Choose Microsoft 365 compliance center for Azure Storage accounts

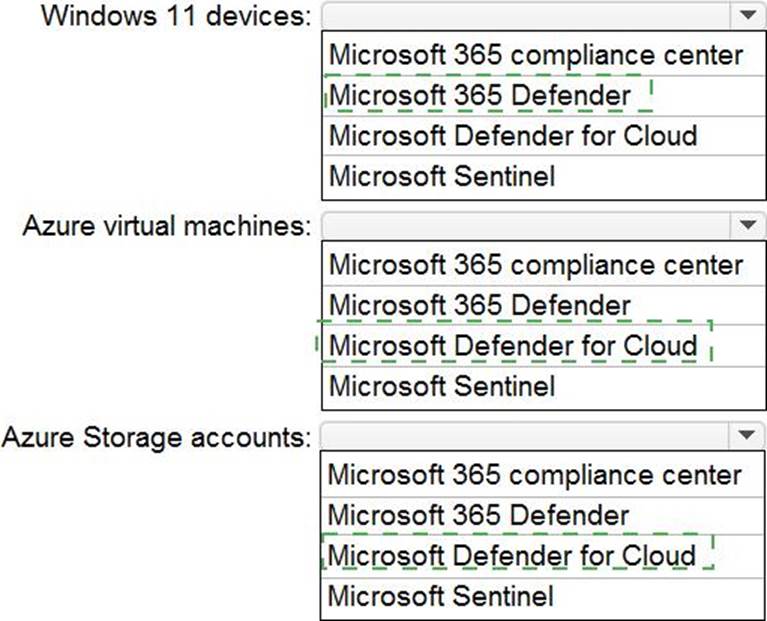coord(535,474)
